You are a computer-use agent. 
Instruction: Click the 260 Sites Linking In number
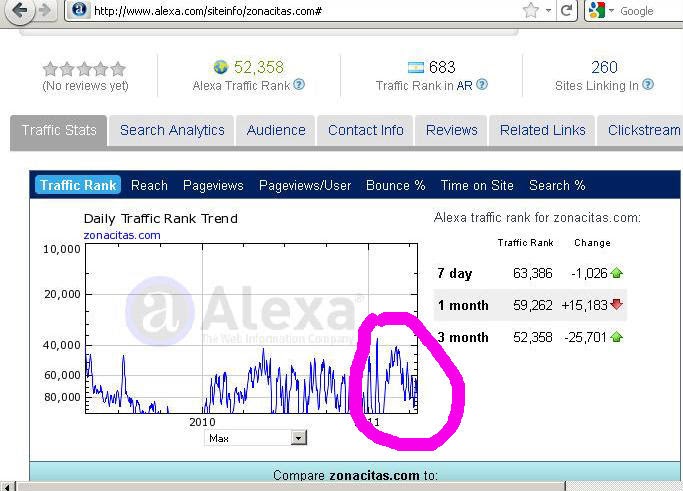click(x=604, y=67)
